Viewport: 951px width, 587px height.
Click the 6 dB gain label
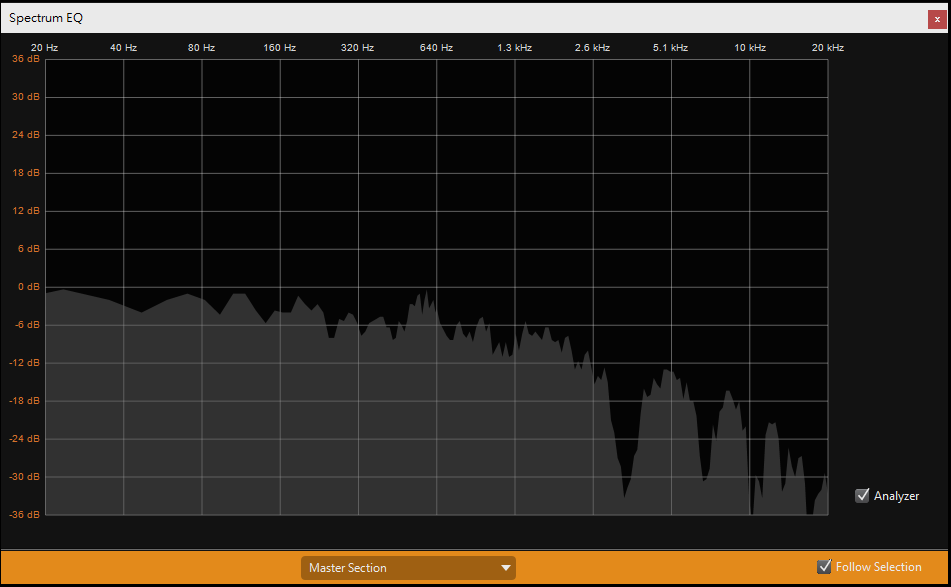(x=29, y=249)
